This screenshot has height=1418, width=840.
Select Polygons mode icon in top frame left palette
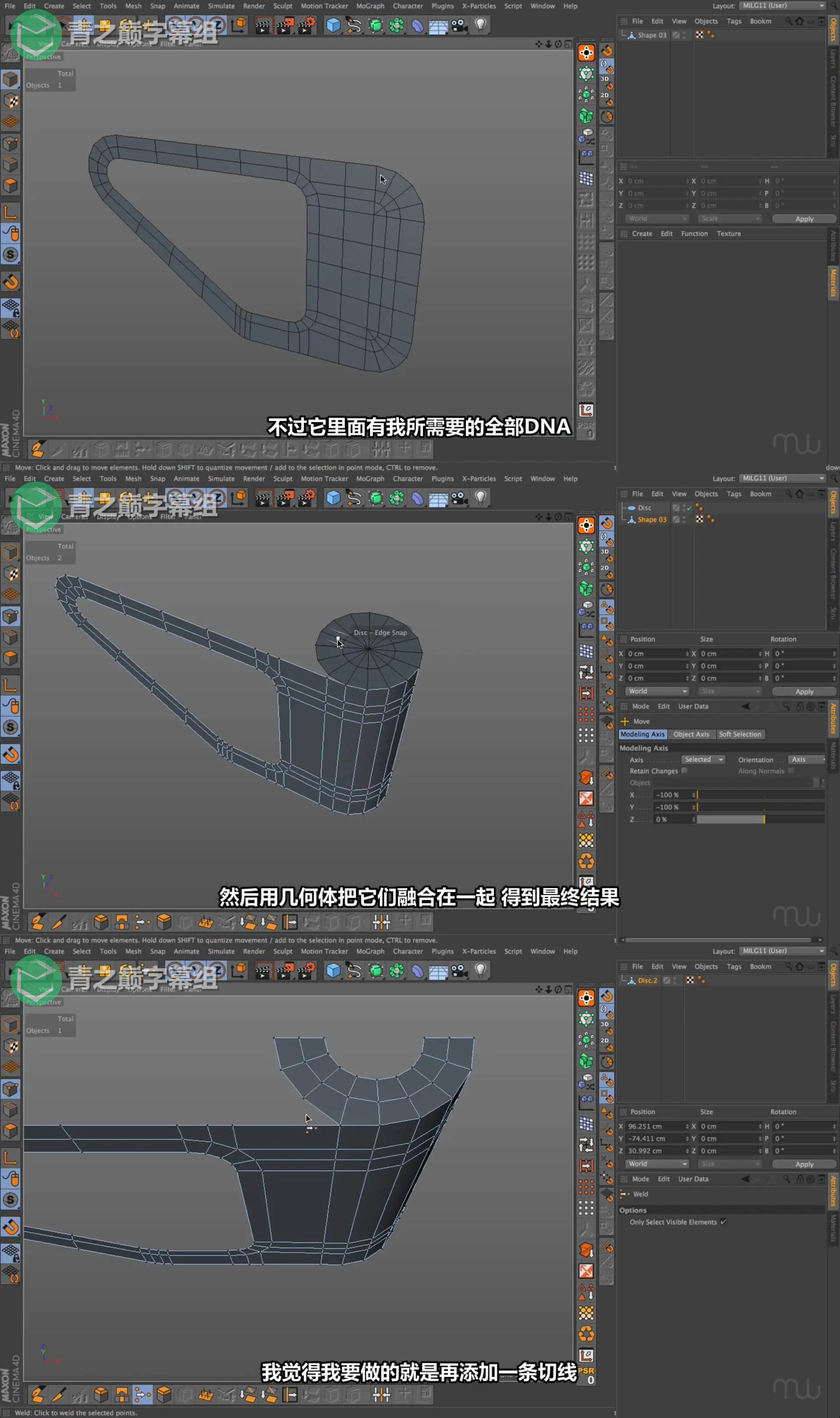[11, 185]
